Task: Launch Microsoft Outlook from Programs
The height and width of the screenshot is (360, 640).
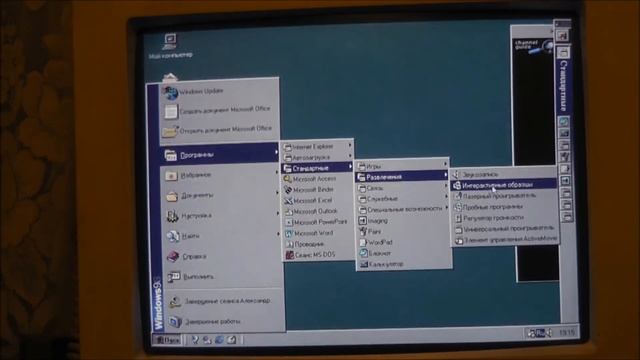Action: [318, 211]
